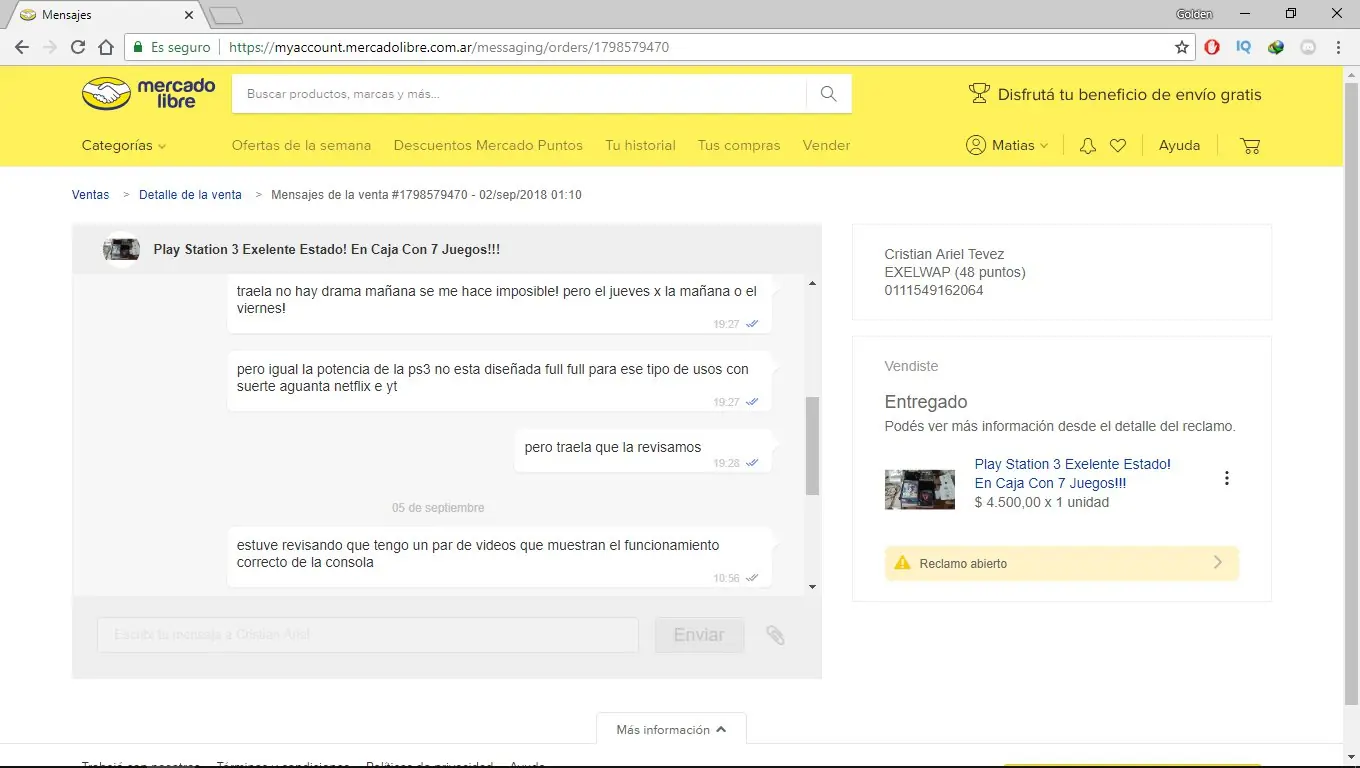Bookmark this page with the star icon
This screenshot has width=1360, height=768.
coord(1182,47)
